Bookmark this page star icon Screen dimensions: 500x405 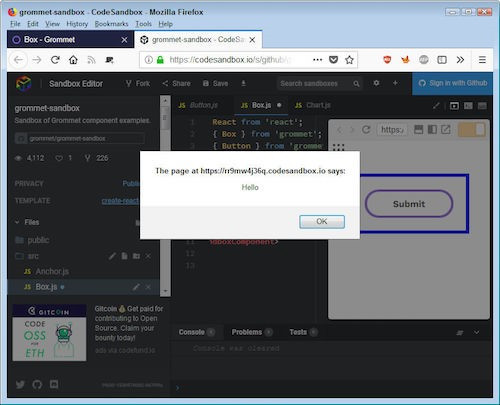point(349,60)
